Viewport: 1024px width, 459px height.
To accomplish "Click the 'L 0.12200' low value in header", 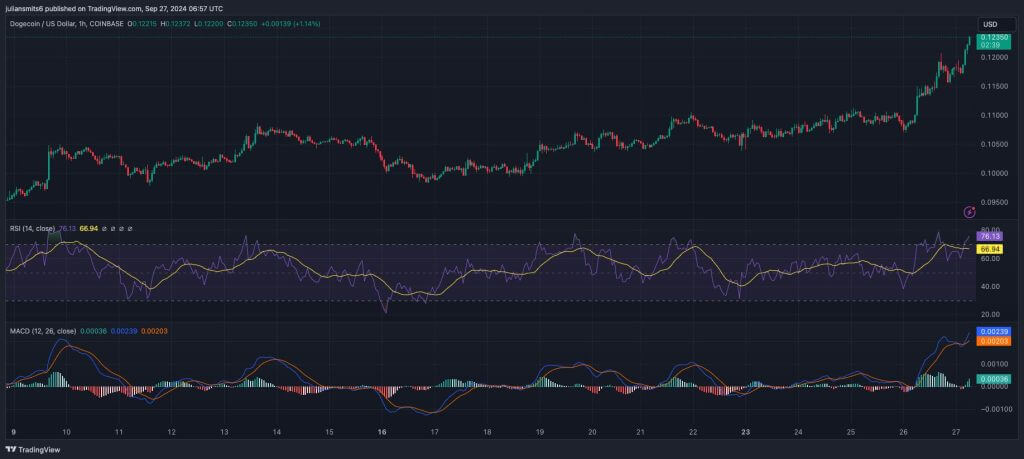I will (x=209, y=24).
